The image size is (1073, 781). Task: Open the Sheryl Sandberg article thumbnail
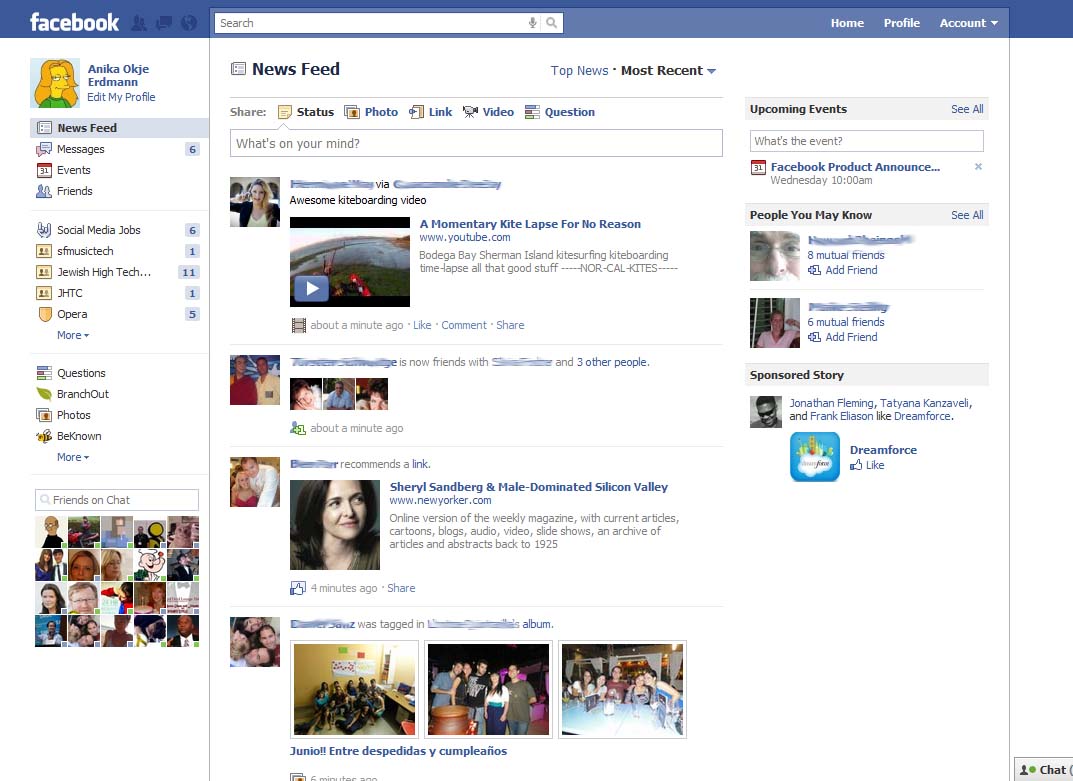point(335,525)
